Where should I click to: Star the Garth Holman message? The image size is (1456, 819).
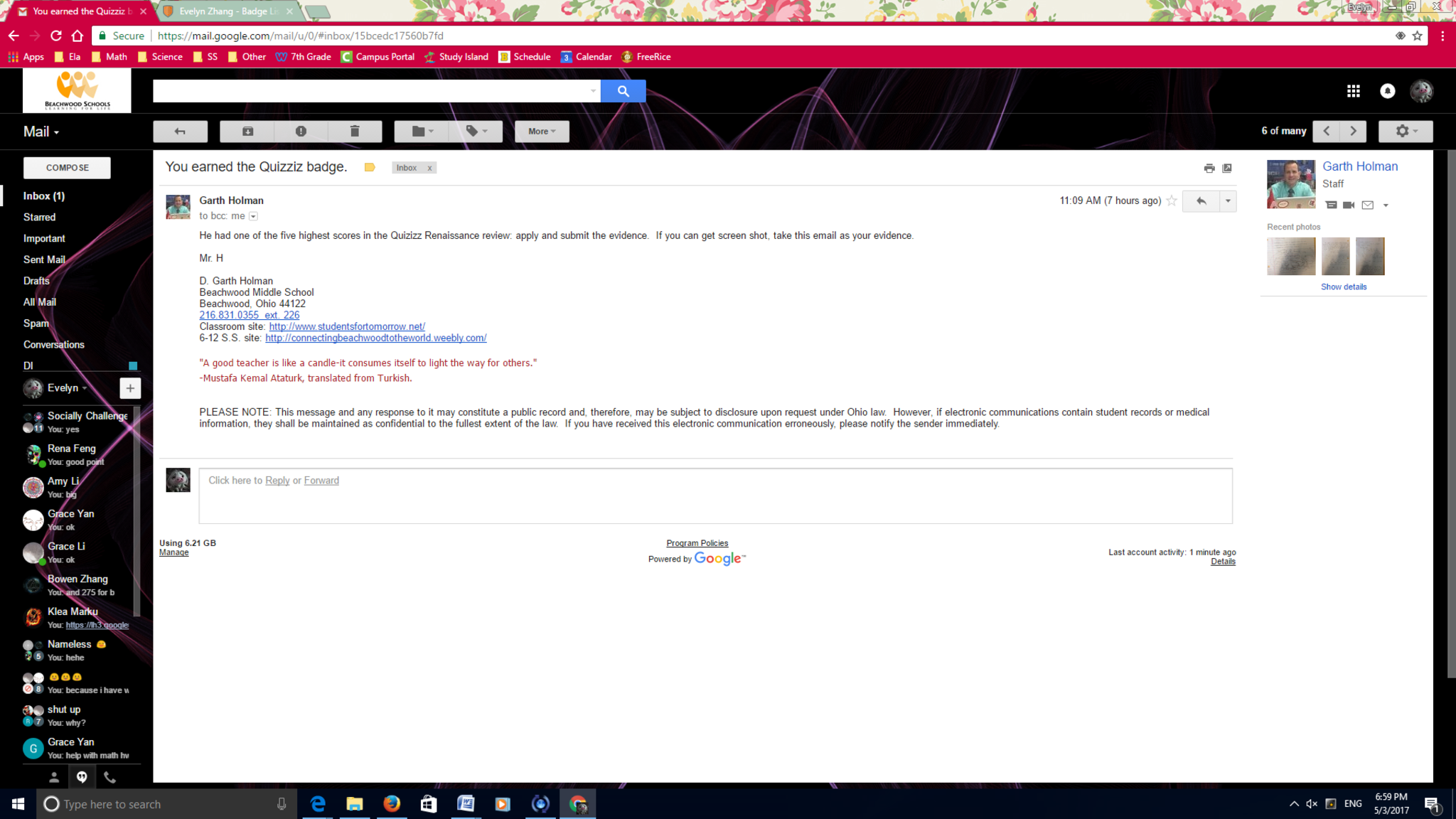(x=1172, y=201)
